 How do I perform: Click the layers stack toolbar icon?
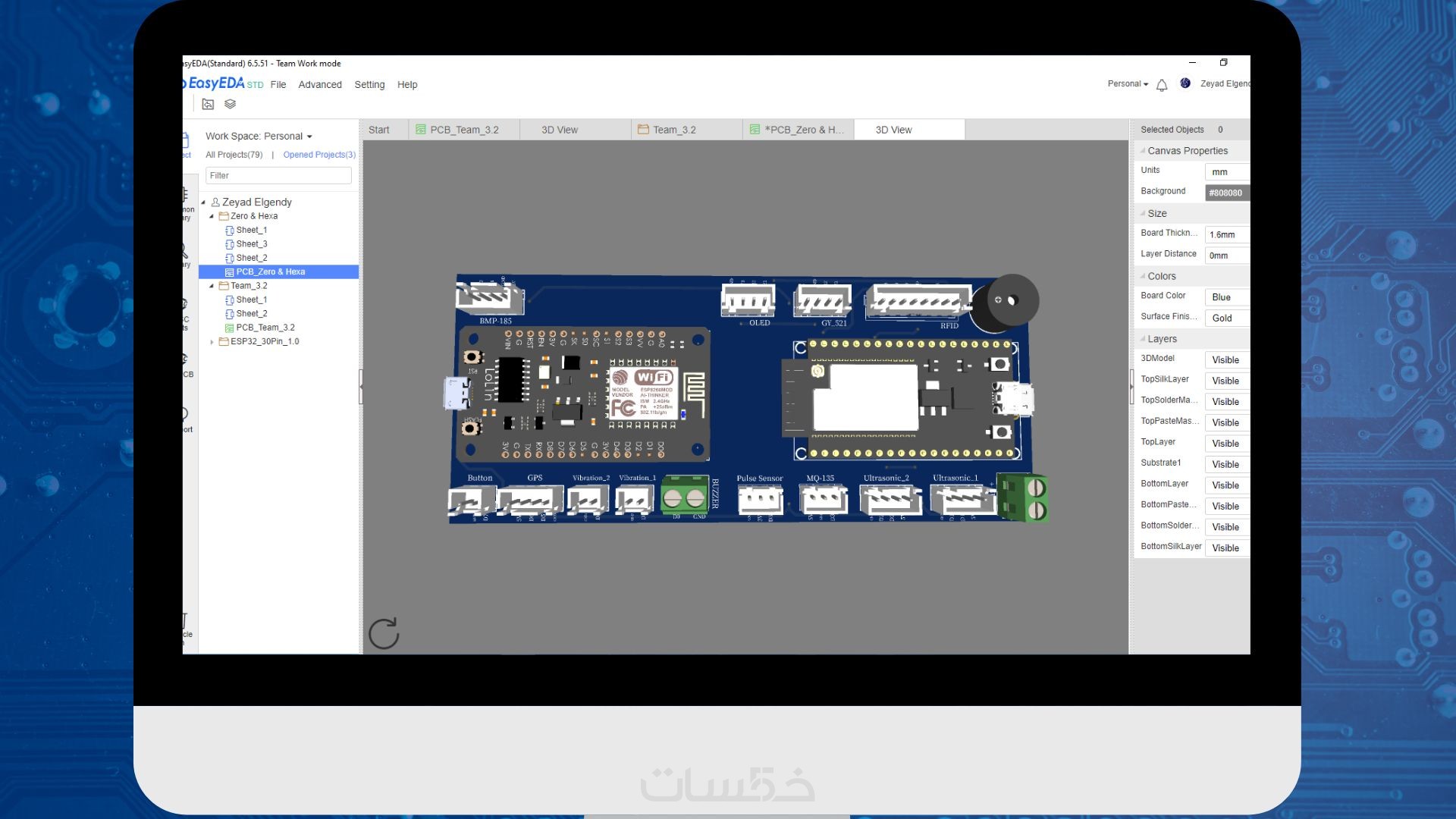click(231, 105)
